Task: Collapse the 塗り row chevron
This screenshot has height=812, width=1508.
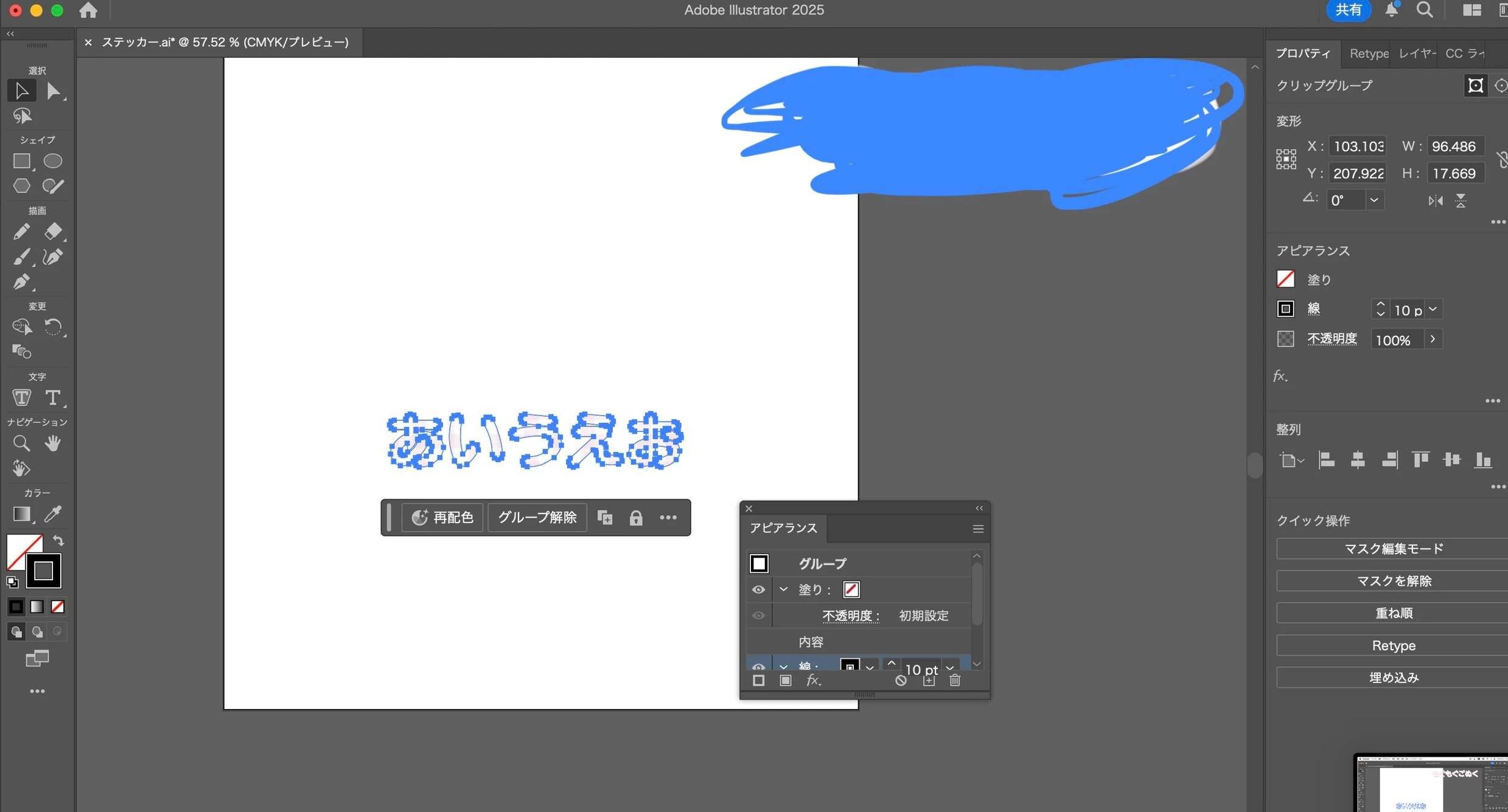Action: [784, 589]
